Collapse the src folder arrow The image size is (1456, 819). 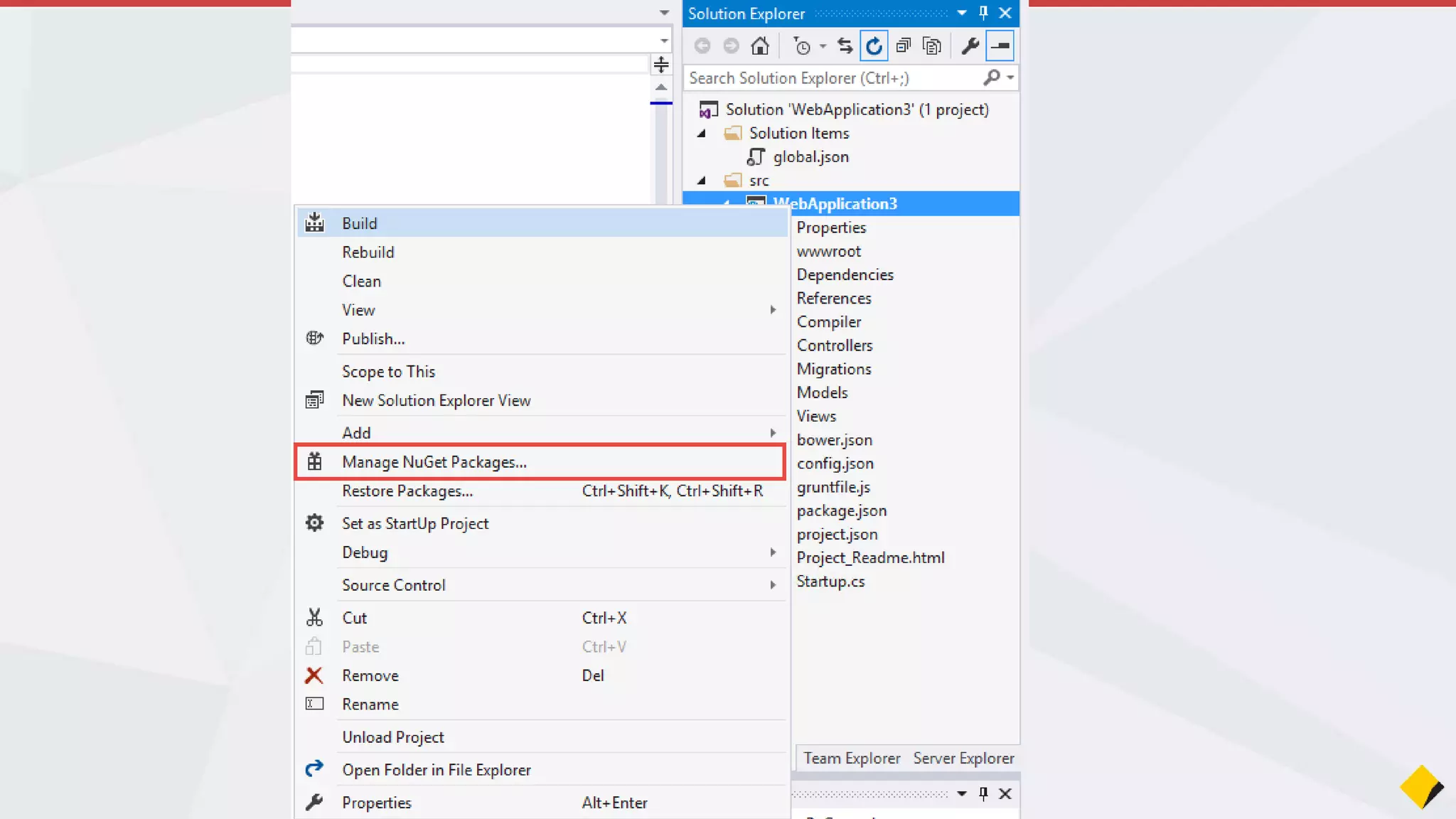702,181
